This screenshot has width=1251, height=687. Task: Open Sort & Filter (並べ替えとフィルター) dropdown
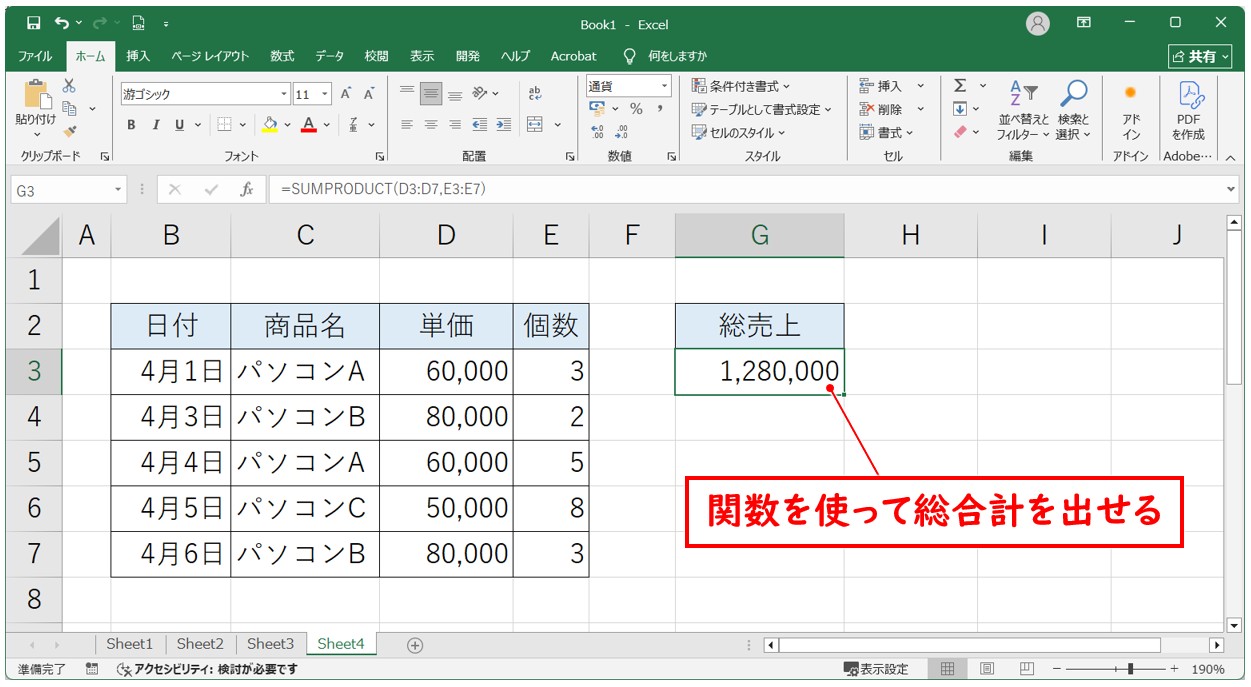(x=1023, y=110)
